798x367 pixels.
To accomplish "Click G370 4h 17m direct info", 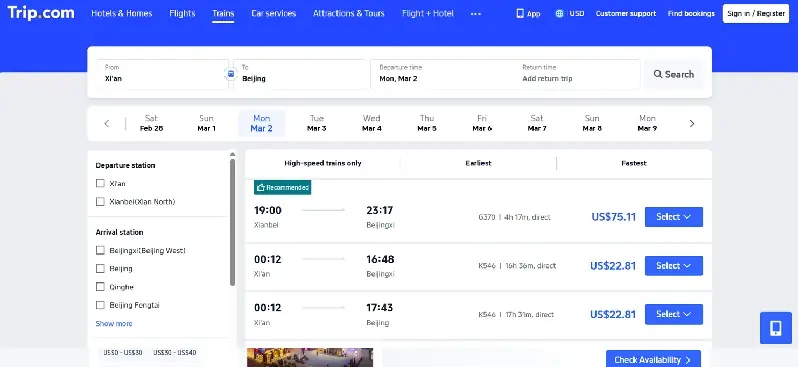I will pyautogui.click(x=514, y=217).
